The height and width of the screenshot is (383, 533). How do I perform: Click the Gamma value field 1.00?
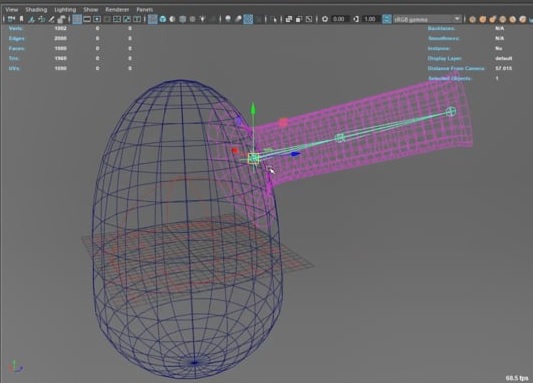click(x=370, y=19)
